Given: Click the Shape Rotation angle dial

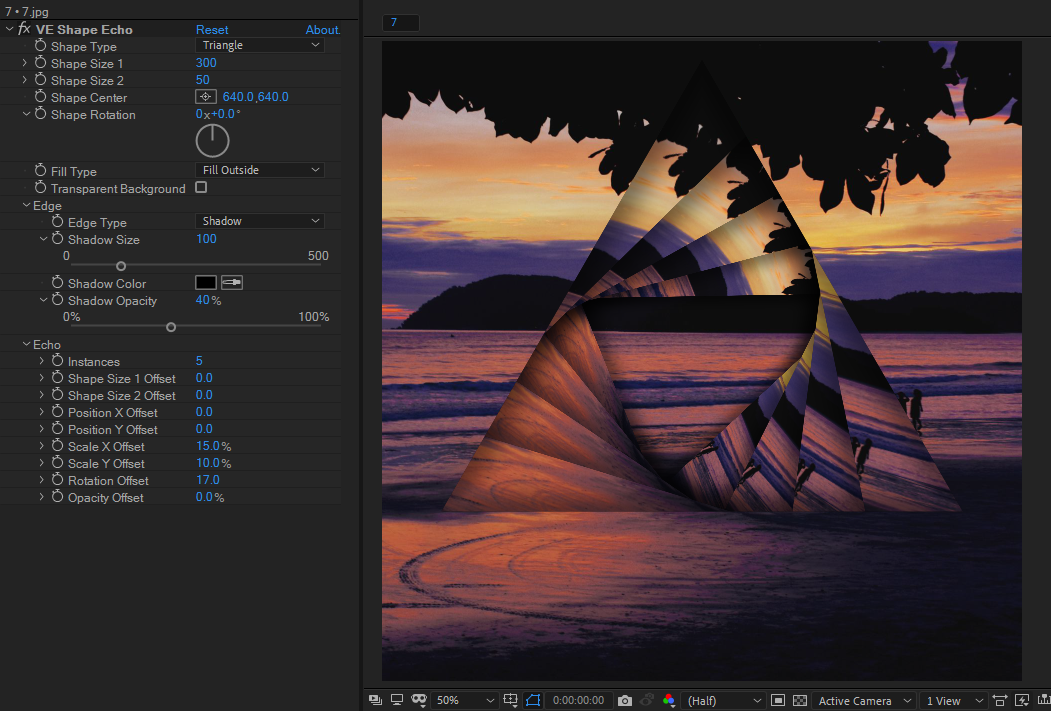Looking at the screenshot, I should (x=213, y=140).
